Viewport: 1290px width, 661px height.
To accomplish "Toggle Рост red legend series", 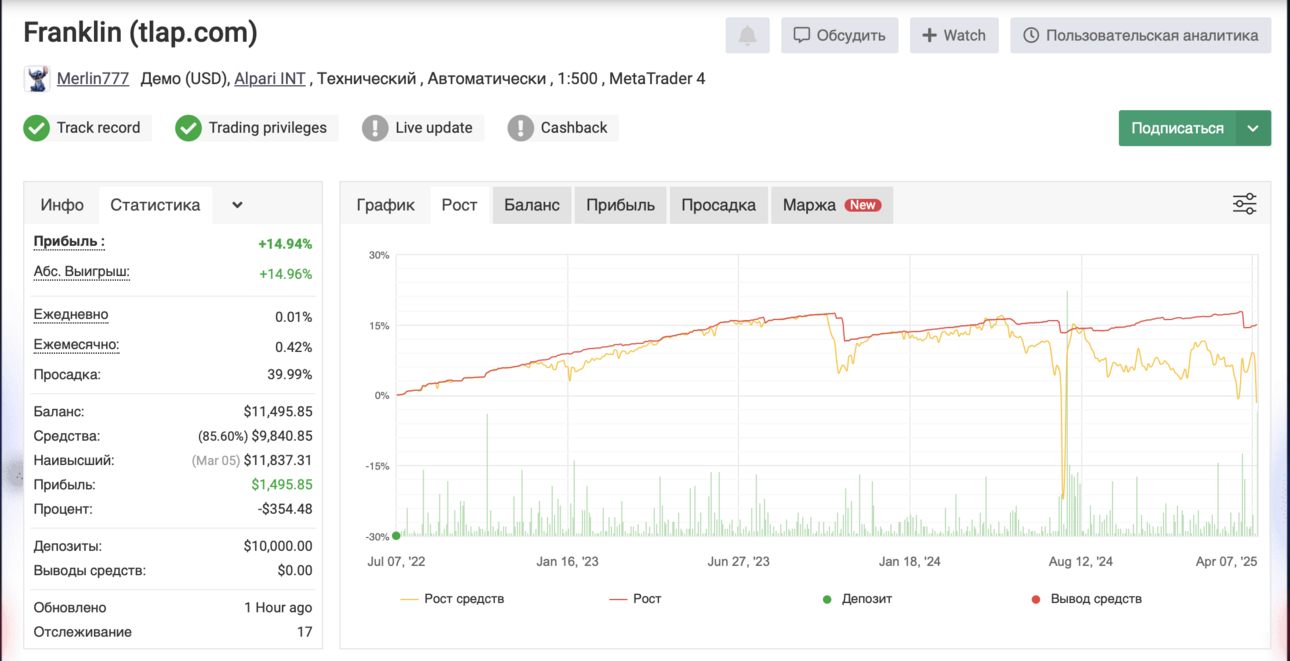I will tap(636, 599).
